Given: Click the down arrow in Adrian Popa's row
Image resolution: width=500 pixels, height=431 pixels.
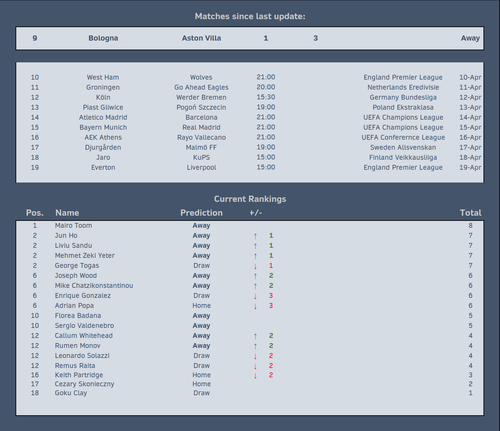Looking at the screenshot, I should [255, 306].
